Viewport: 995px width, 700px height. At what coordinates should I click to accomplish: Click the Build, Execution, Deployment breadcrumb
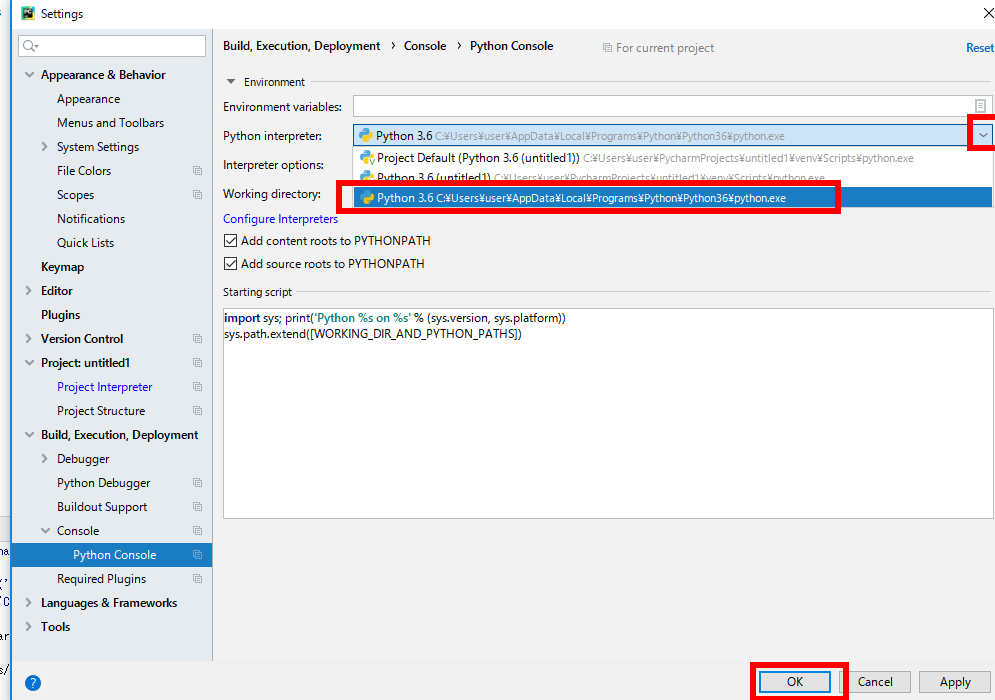point(301,46)
